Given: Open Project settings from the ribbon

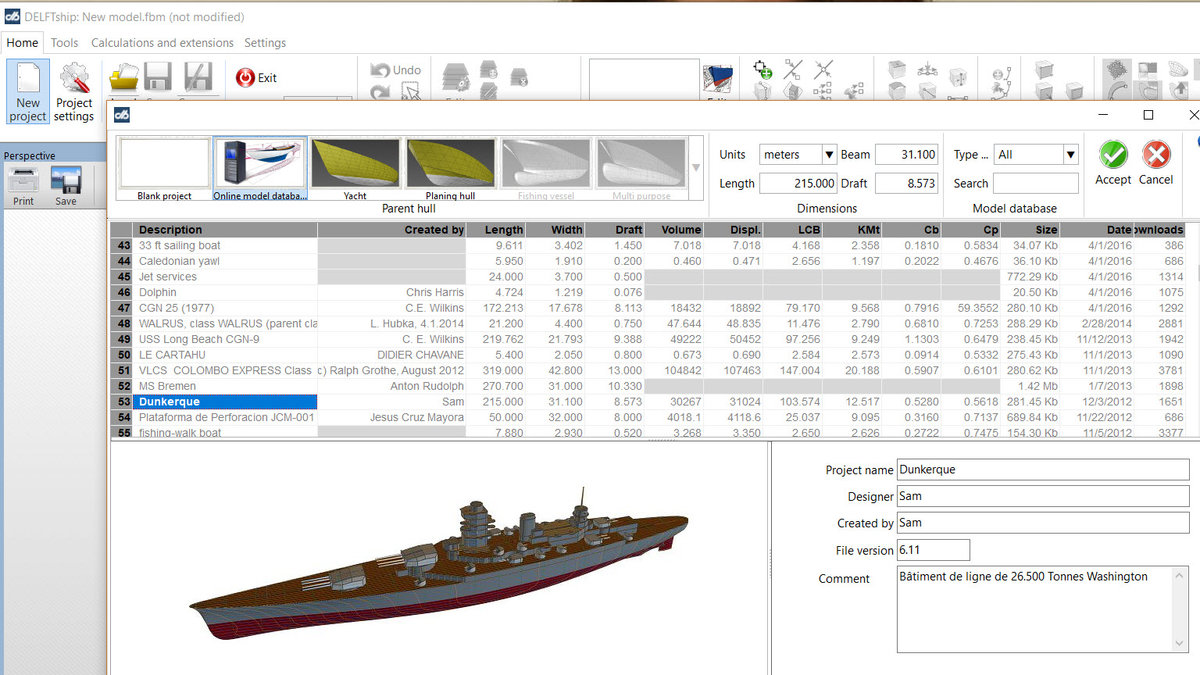Looking at the screenshot, I should click(x=74, y=91).
